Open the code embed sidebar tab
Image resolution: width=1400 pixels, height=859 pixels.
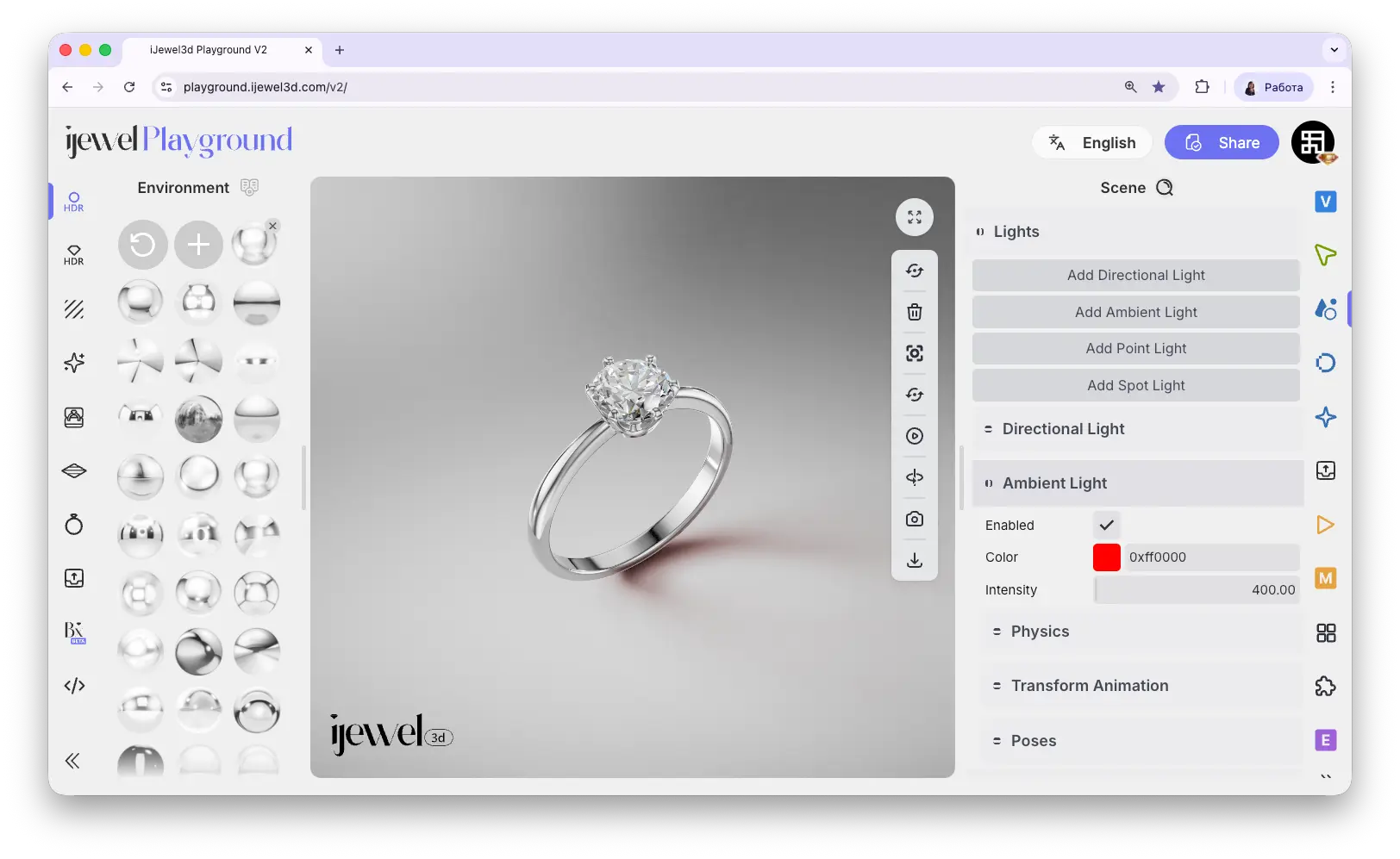coord(74,686)
